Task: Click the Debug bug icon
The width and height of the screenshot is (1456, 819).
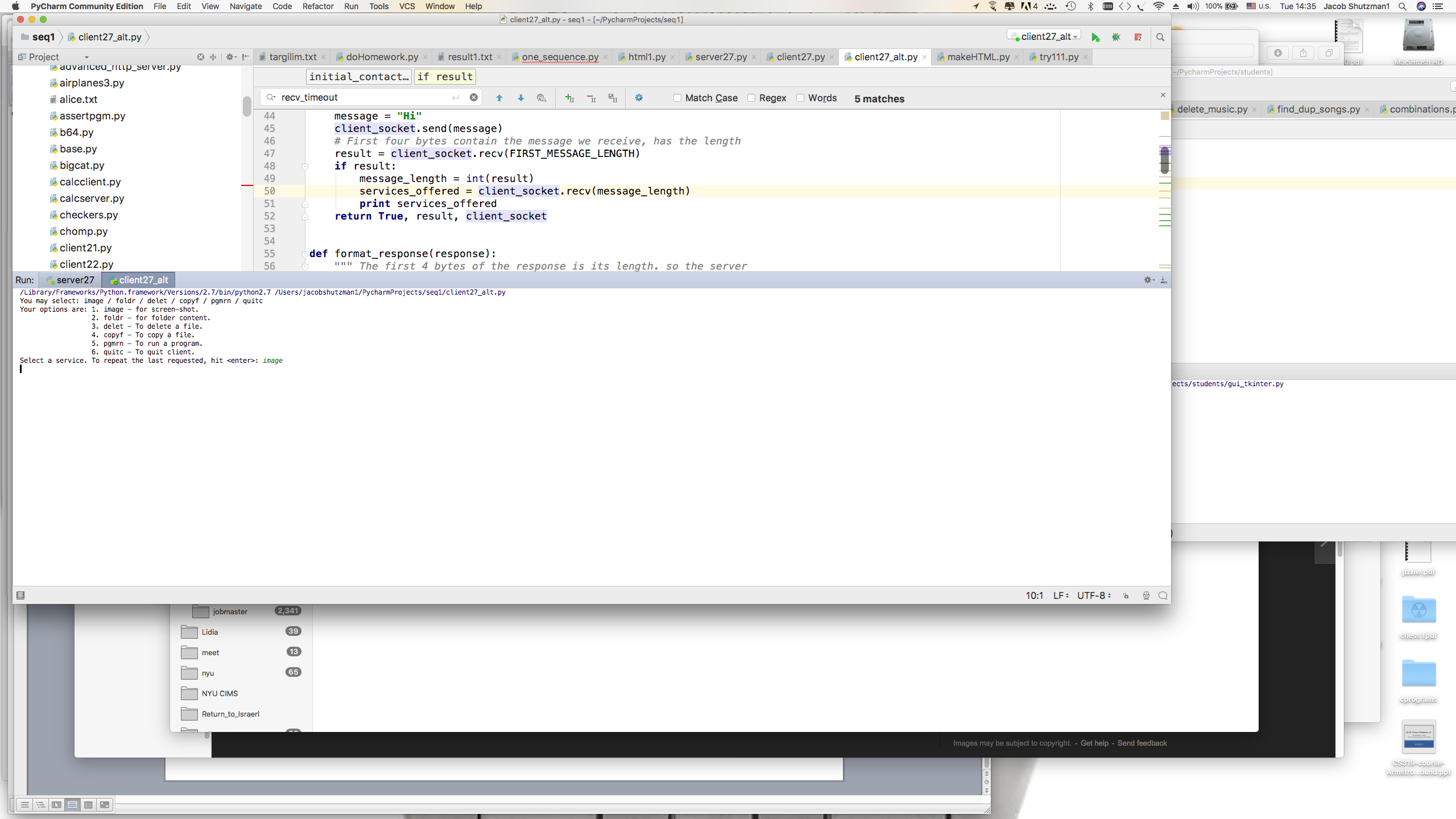Action: (1116, 37)
